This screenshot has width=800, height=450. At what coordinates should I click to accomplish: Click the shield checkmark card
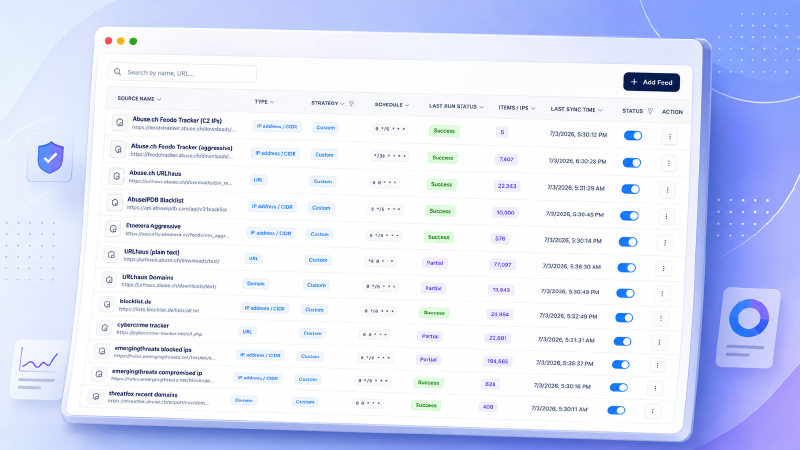(50, 158)
